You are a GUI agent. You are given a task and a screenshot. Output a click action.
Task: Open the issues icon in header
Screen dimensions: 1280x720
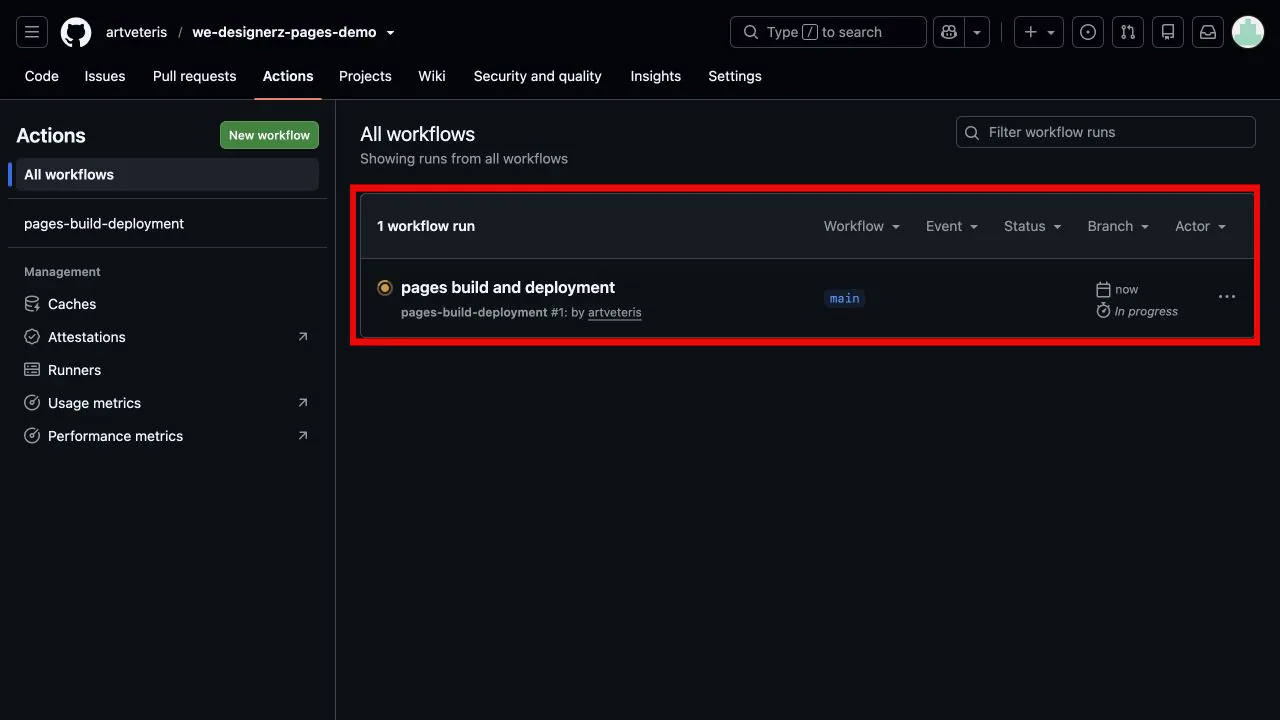1088,32
